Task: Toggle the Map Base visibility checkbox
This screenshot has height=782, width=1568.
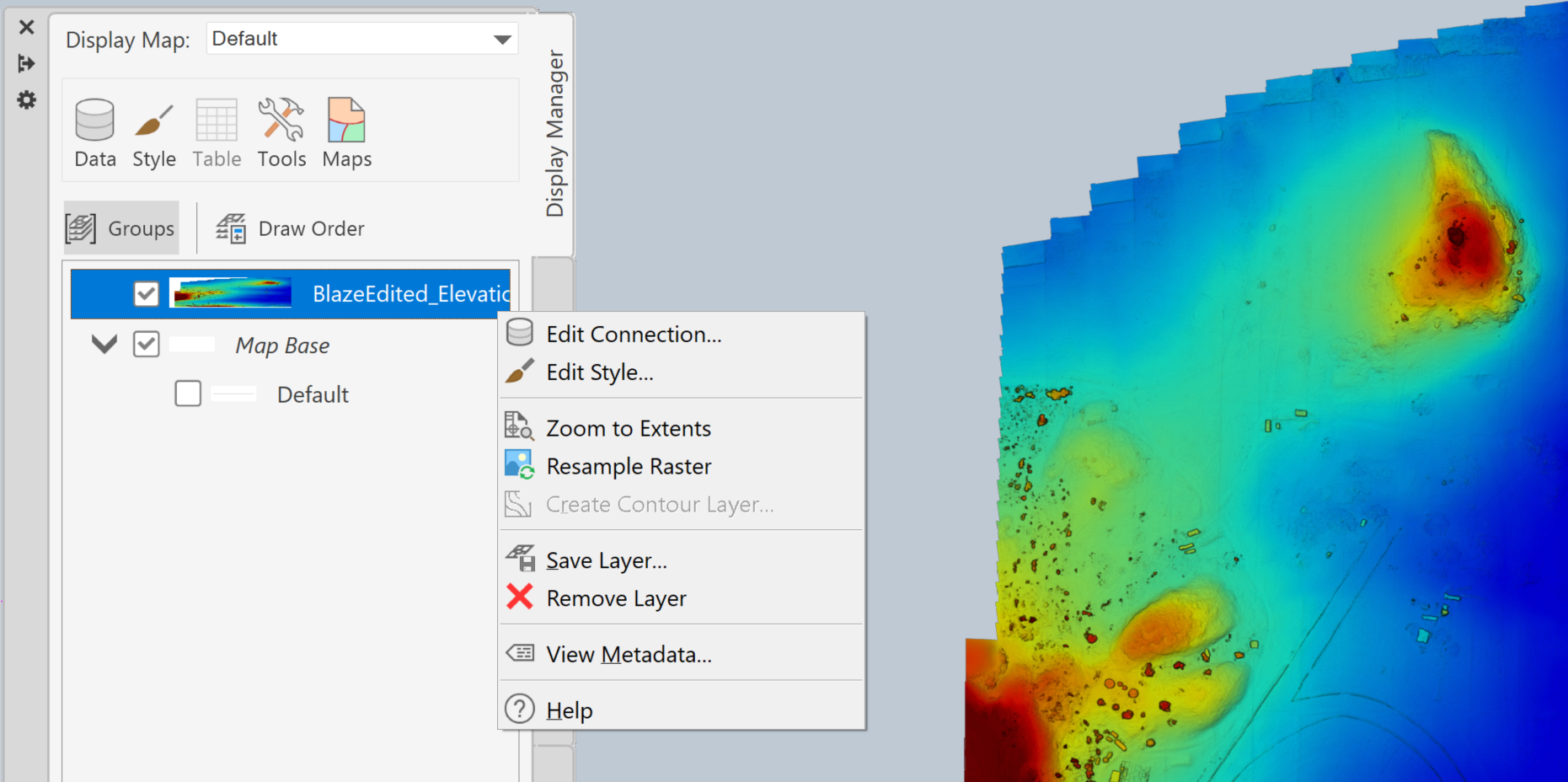Action: coord(146,344)
